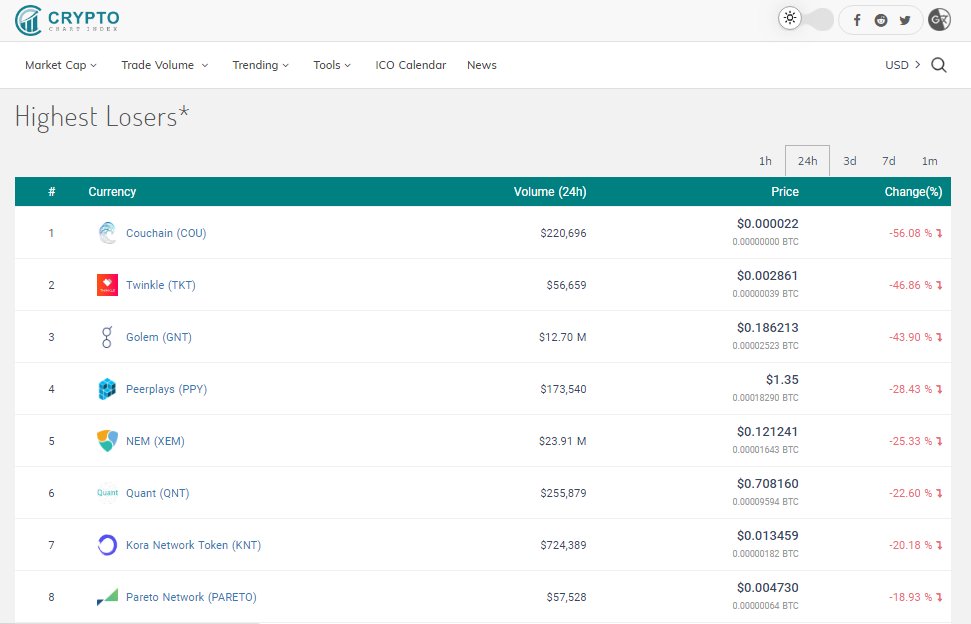Click the $0.004730 price value
The height and width of the screenshot is (624, 971).
767,587
